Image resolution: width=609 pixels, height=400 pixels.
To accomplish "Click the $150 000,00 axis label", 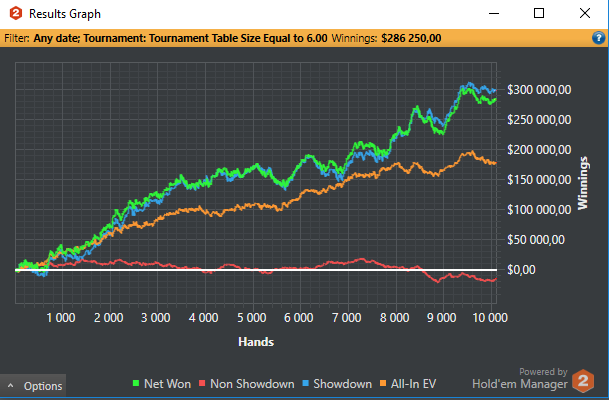I will point(539,180).
